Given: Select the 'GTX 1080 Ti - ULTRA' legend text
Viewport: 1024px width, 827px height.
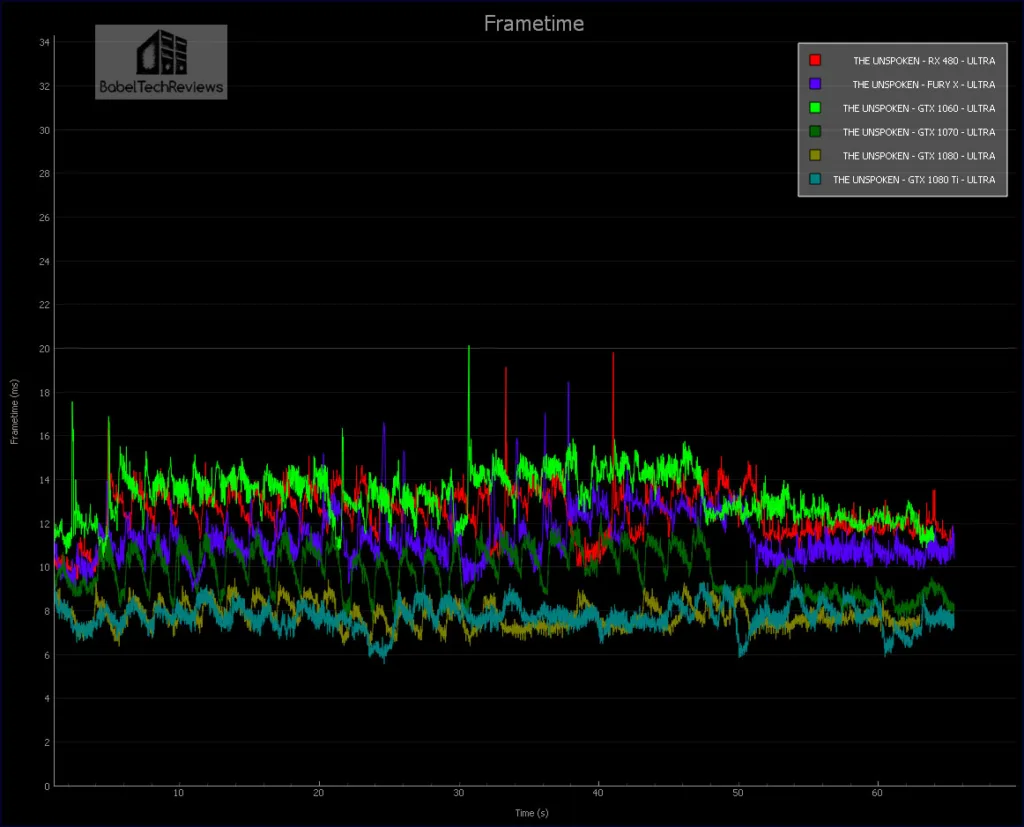Looking at the screenshot, I should coord(913,180).
